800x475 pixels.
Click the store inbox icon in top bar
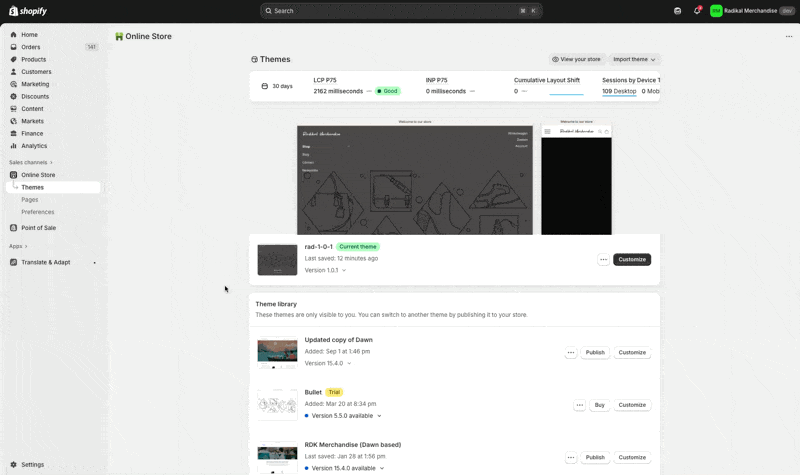pos(678,11)
